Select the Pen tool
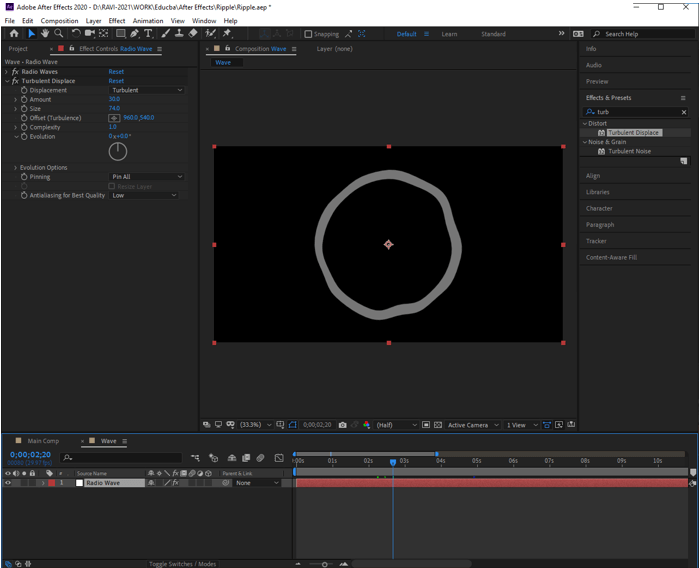 pyautogui.click(x=134, y=33)
